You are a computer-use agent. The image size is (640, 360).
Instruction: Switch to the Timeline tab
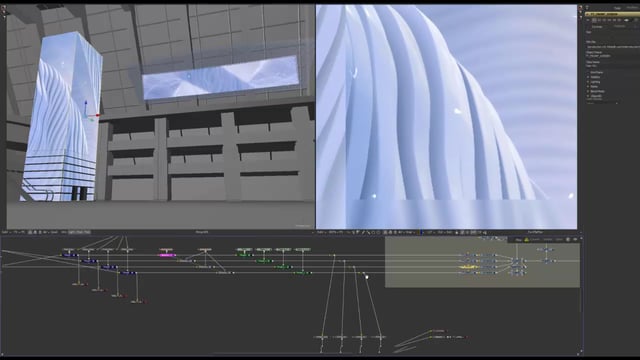[548, 240]
